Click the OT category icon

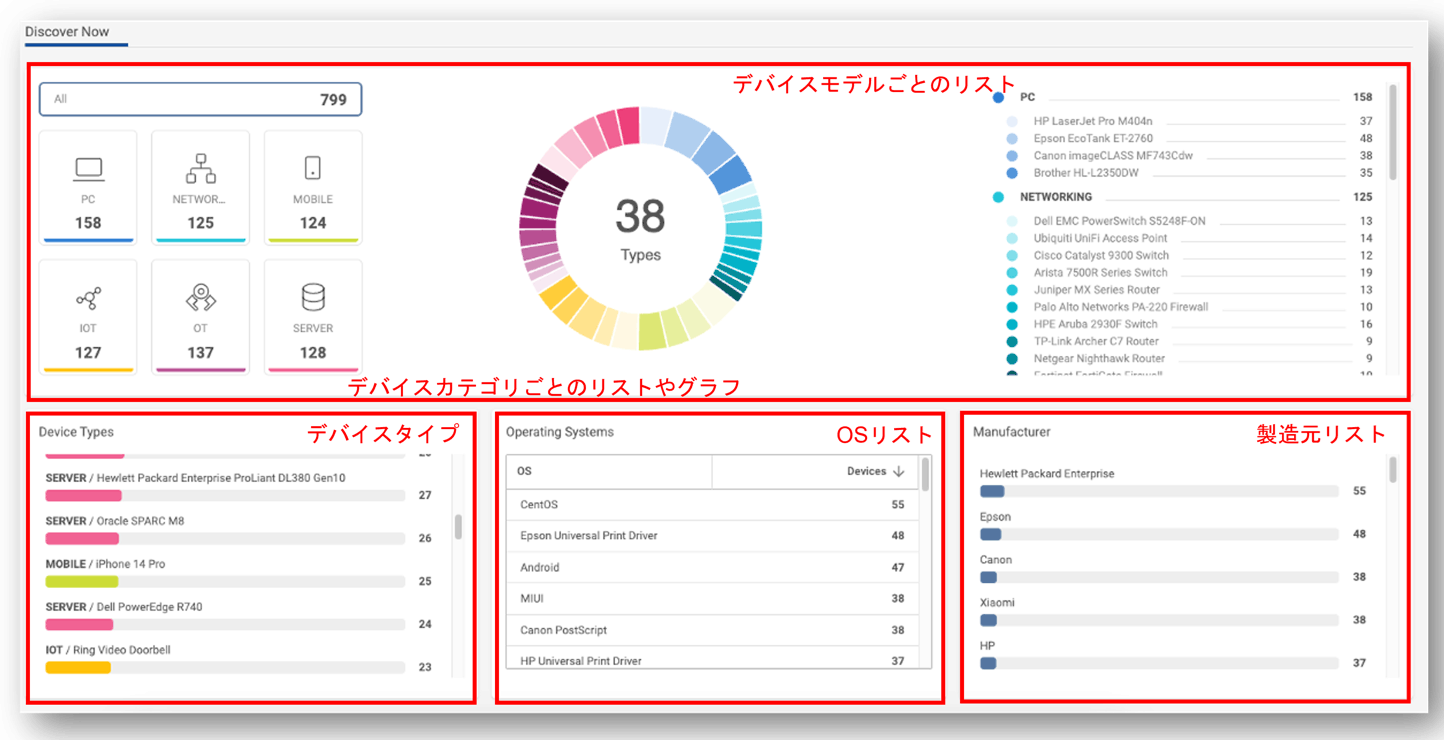coord(201,297)
